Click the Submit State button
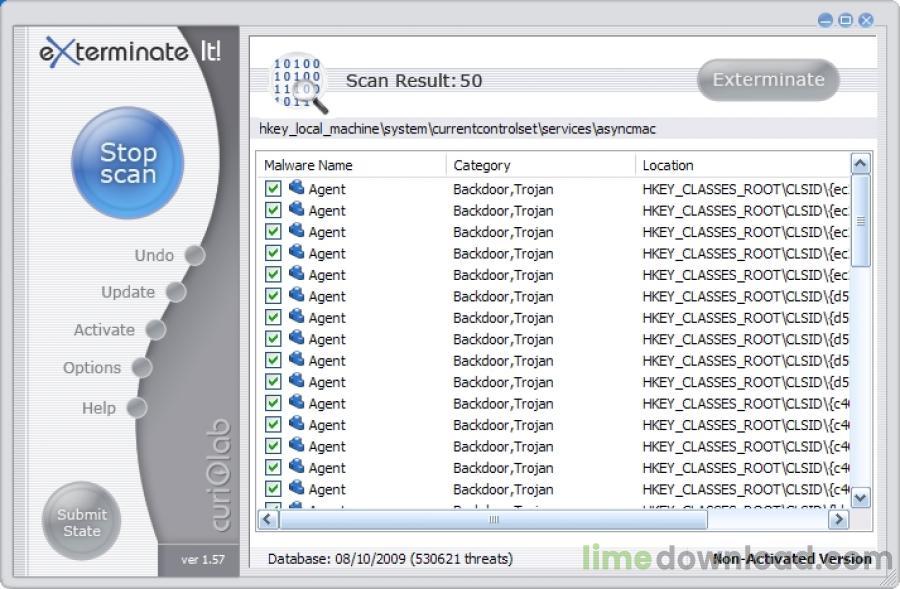Image resolution: width=900 pixels, height=589 pixels. tap(82, 522)
